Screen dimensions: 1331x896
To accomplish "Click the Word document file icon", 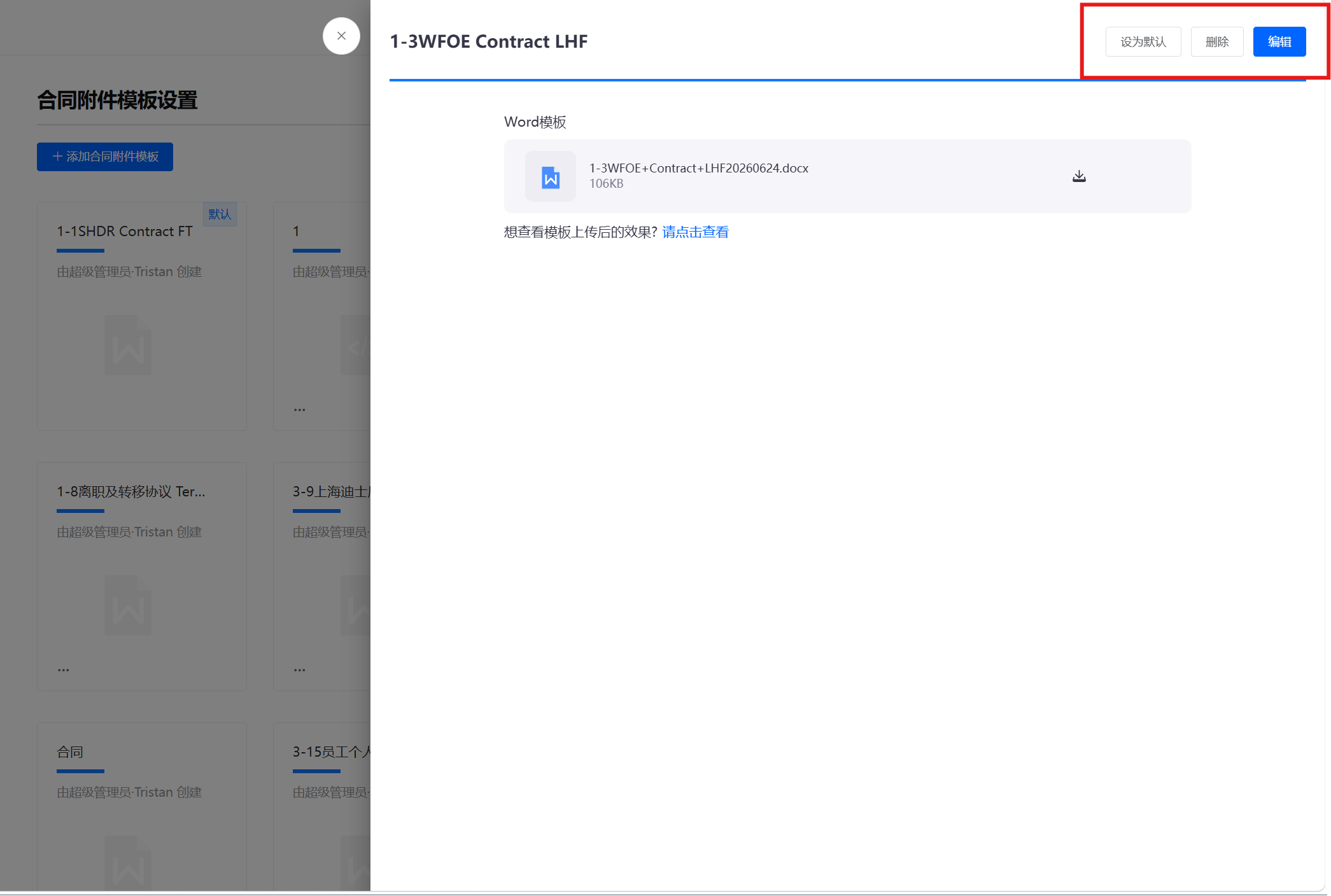I will pos(551,176).
